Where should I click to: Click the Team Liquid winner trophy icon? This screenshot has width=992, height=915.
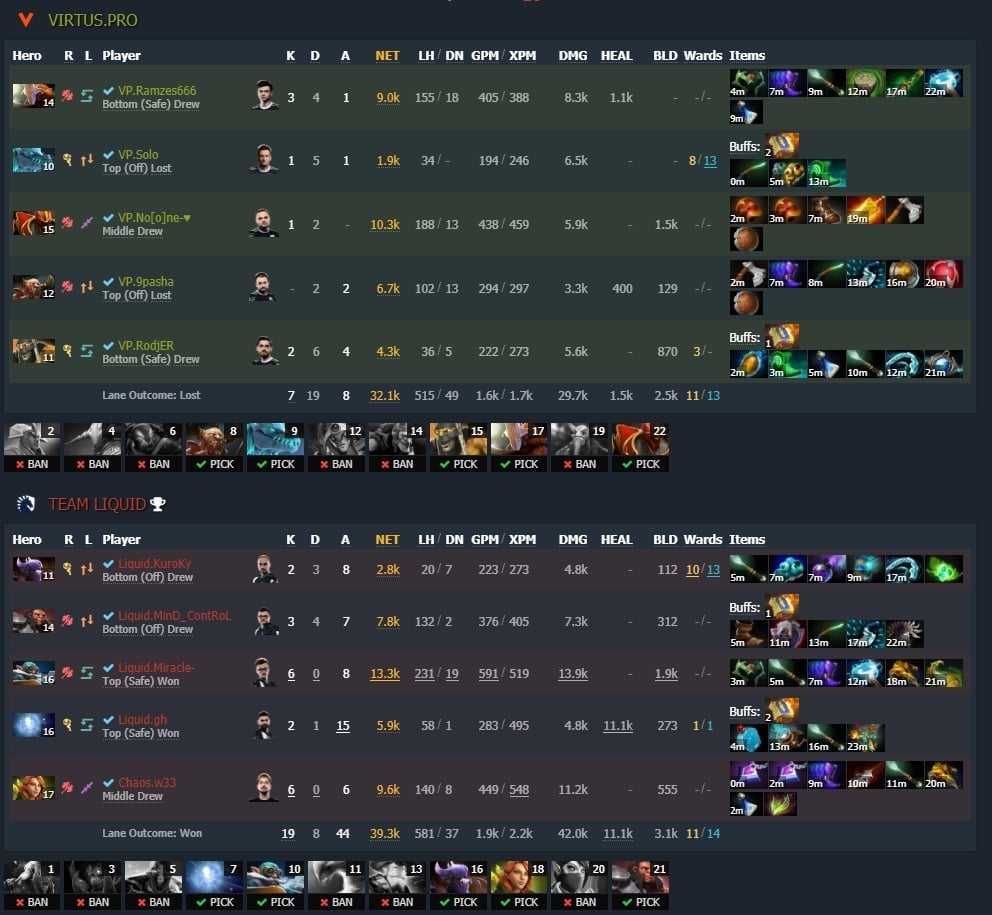pos(158,504)
